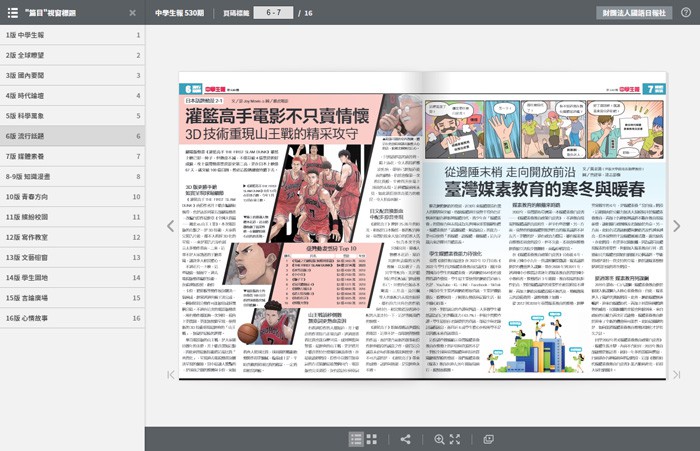Open the share options

[405, 439]
